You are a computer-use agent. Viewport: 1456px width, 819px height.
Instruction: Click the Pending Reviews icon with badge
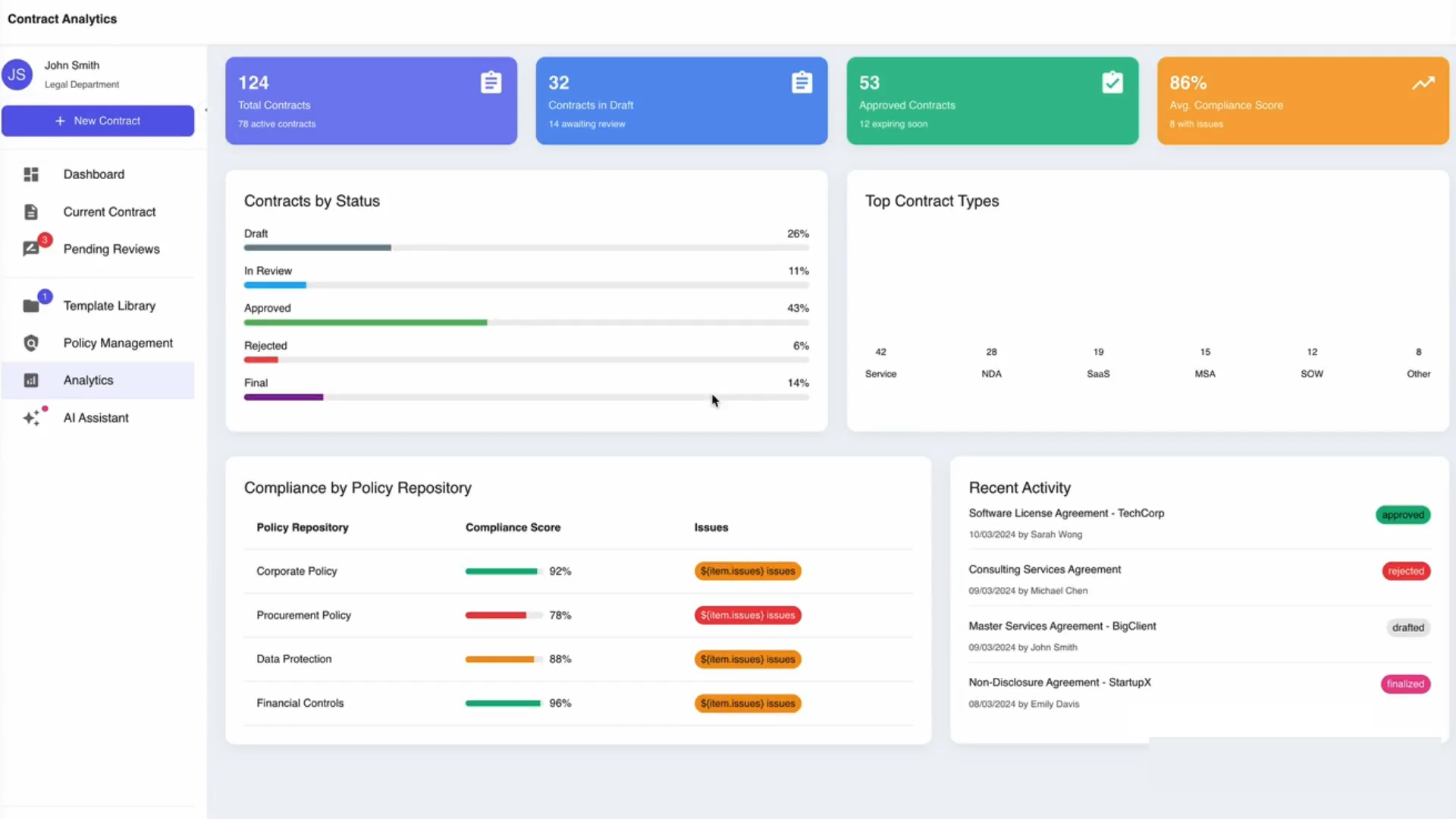[31, 249]
